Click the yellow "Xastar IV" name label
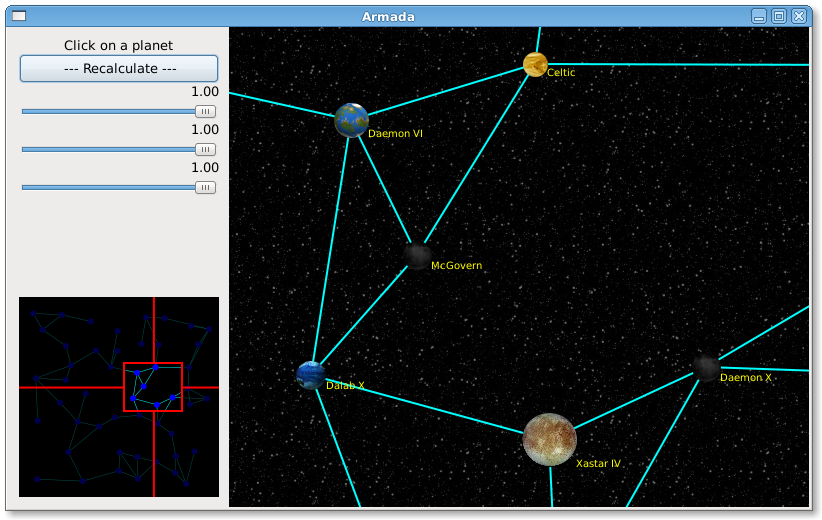This screenshot has width=822, height=520. coord(598,464)
